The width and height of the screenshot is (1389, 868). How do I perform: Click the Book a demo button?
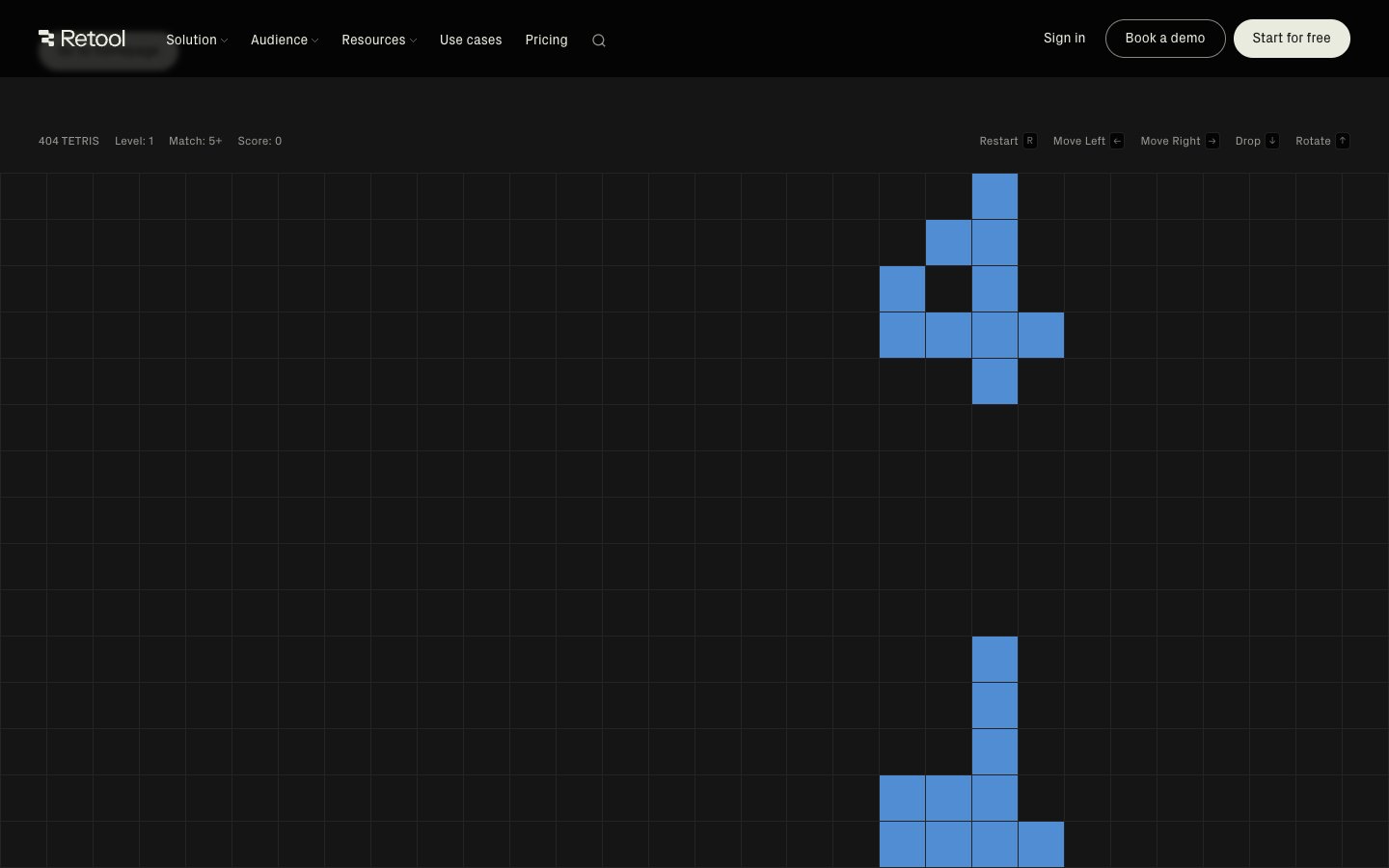[x=1164, y=39]
